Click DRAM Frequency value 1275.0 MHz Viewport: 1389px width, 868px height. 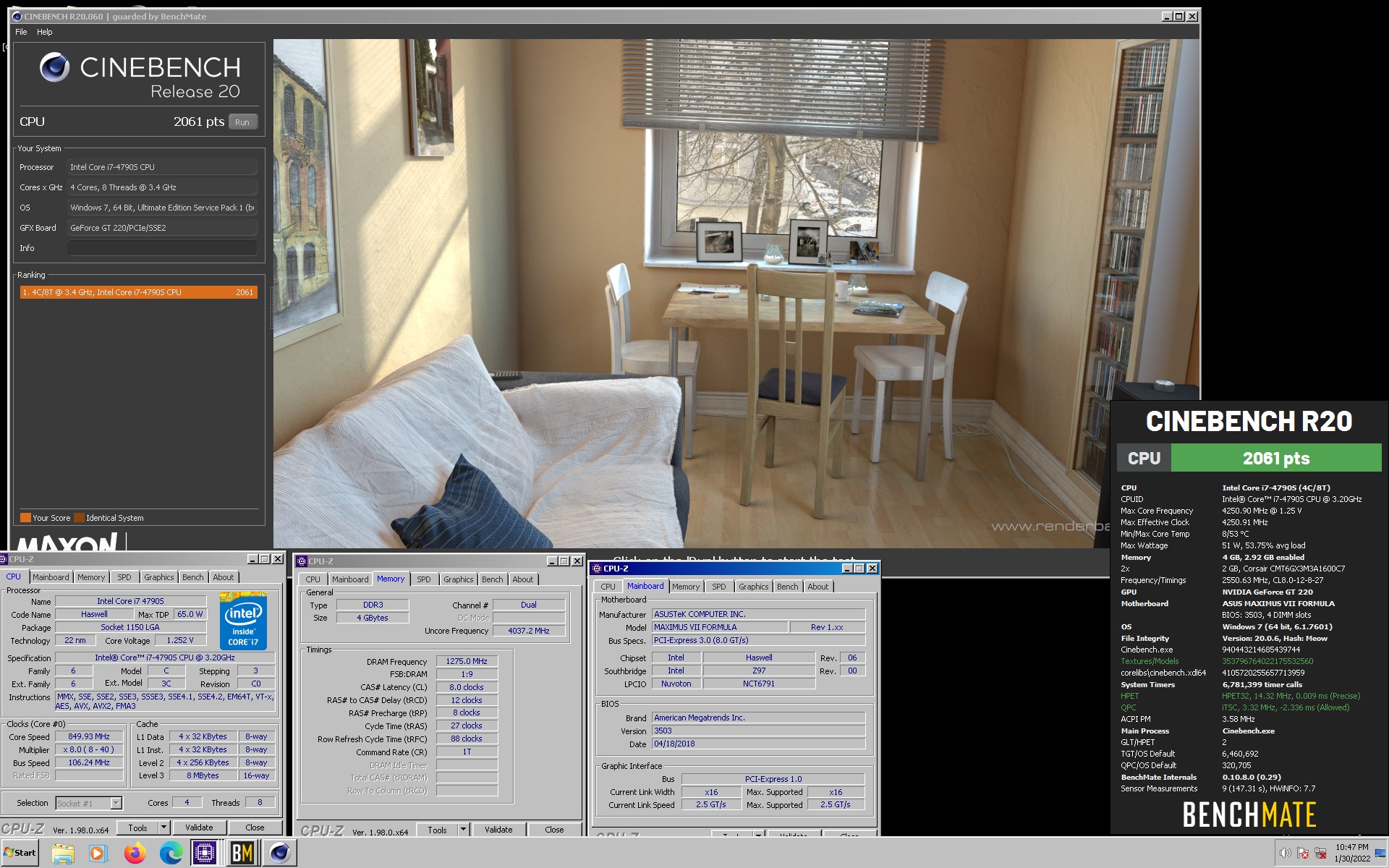[467, 661]
